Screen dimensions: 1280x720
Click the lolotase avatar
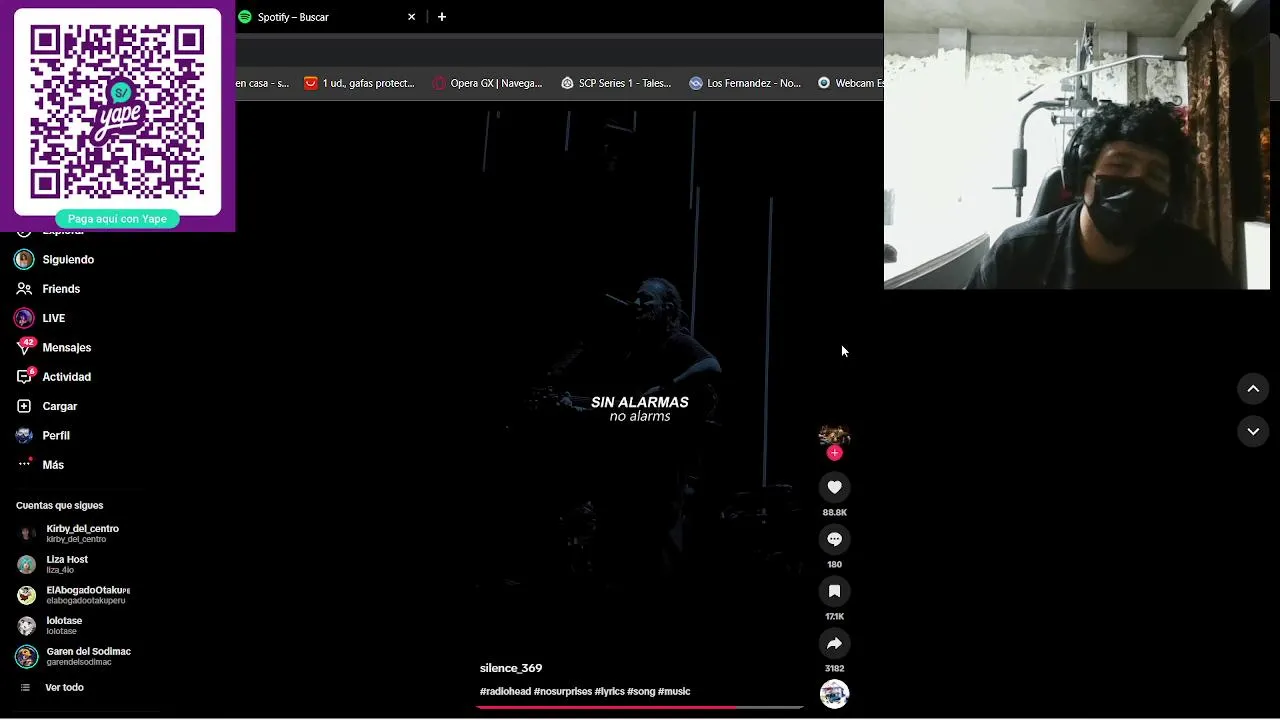[27, 626]
